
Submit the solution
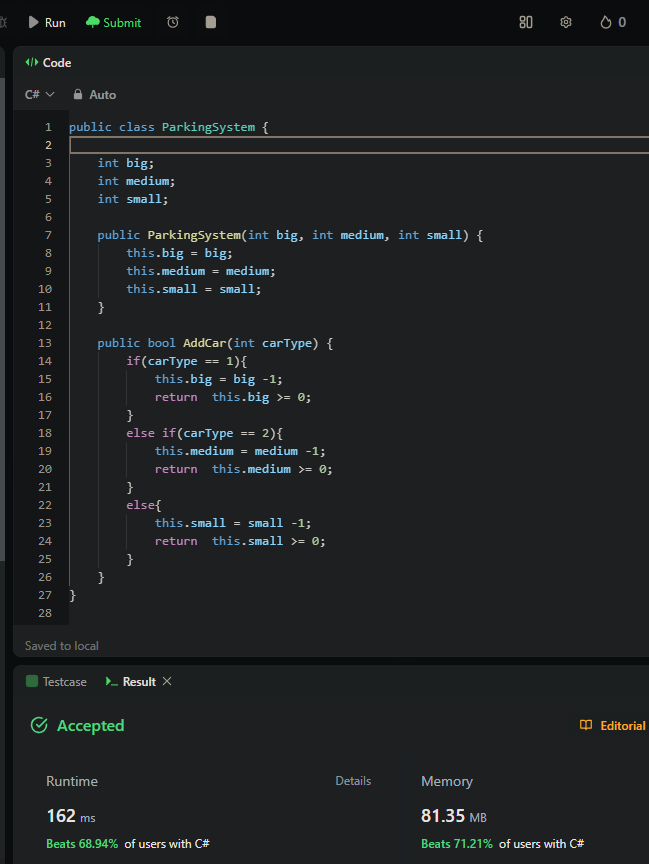pos(113,23)
